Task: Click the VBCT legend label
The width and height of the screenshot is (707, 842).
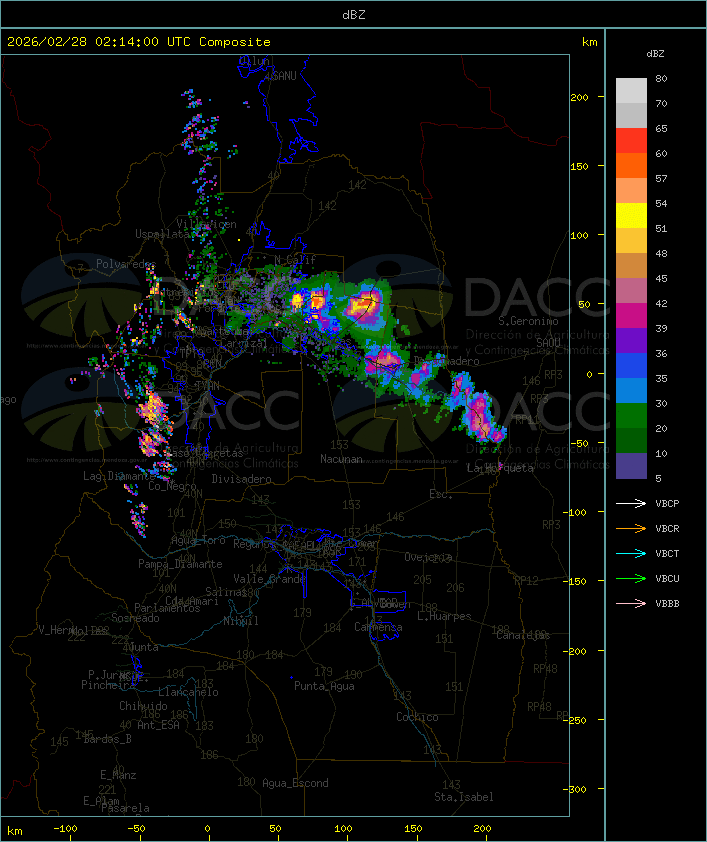Action: [667, 554]
